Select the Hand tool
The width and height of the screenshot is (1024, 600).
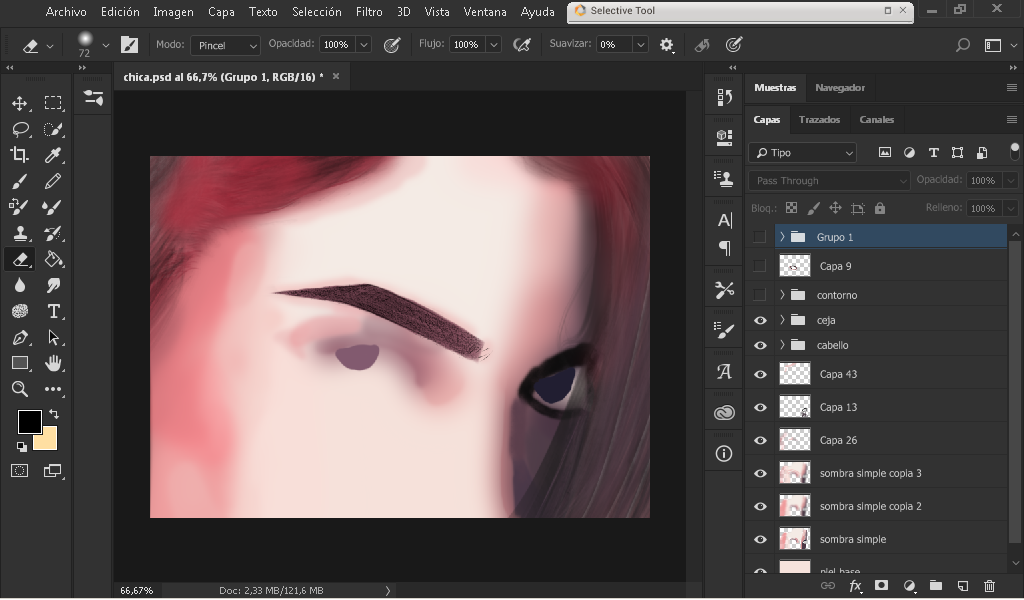coord(54,363)
